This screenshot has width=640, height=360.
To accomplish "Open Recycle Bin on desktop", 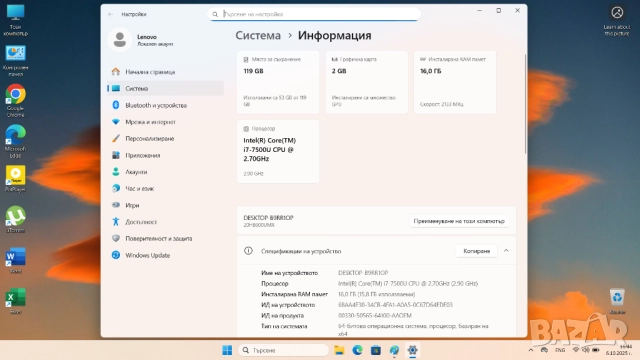I will [617, 301].
